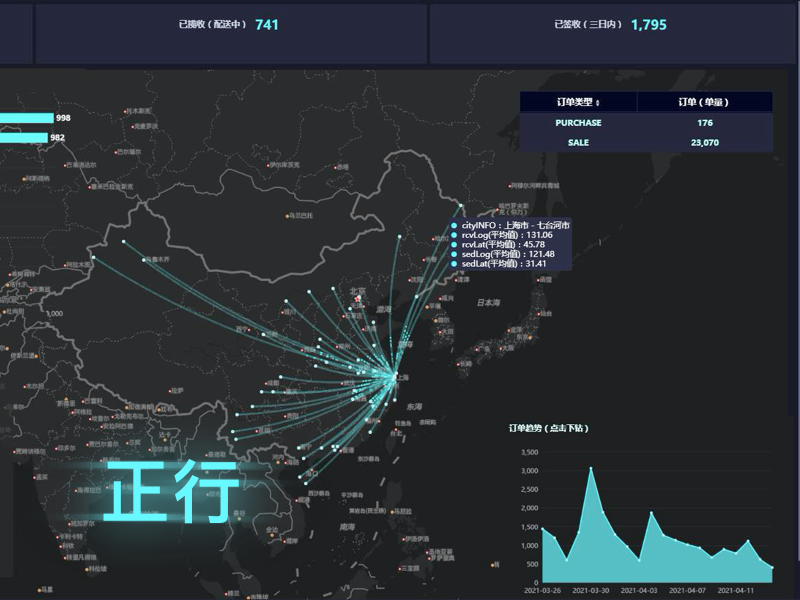Screen dimensions: 800x600
Task: Click the 乌兰巴托 city dot on map
Action: (288, 215)
